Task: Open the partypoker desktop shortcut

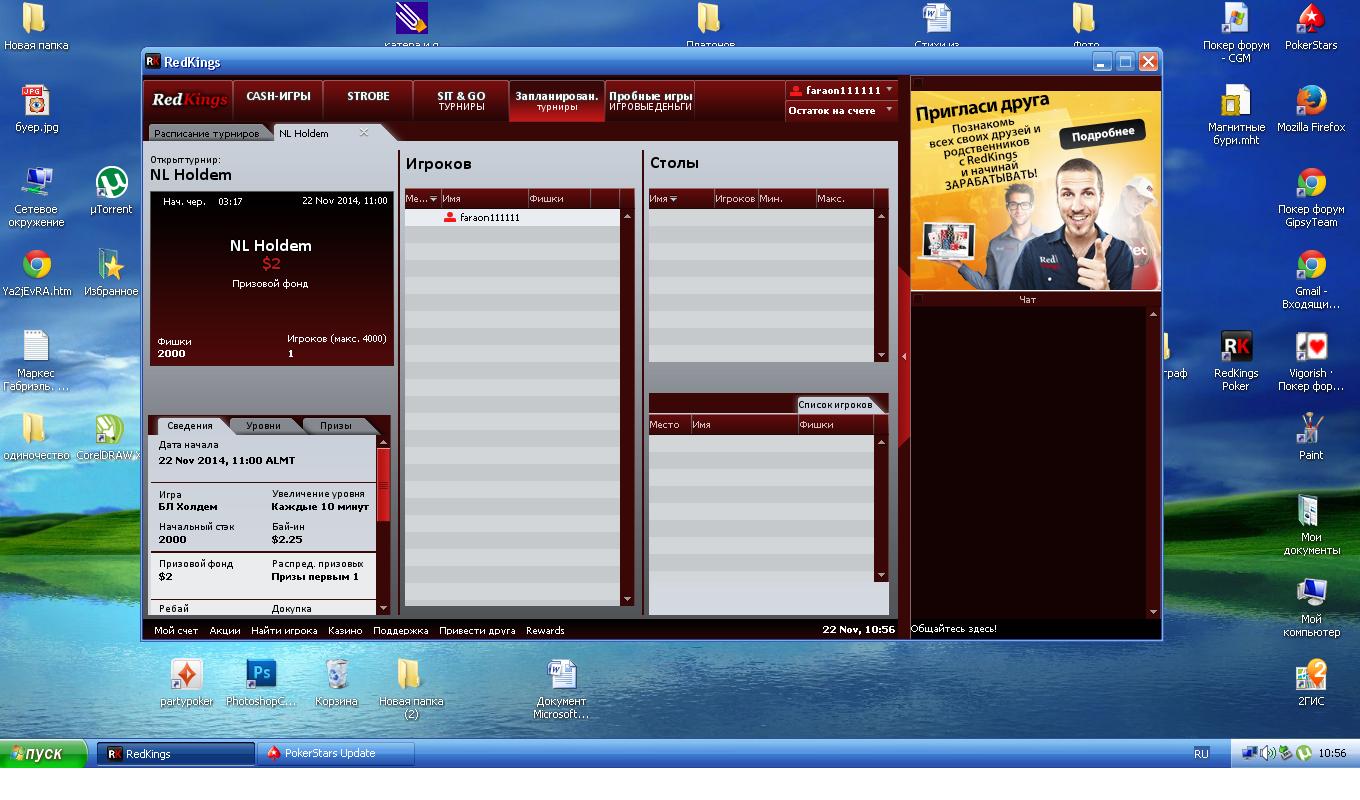Action: click(x=187, y=675)
